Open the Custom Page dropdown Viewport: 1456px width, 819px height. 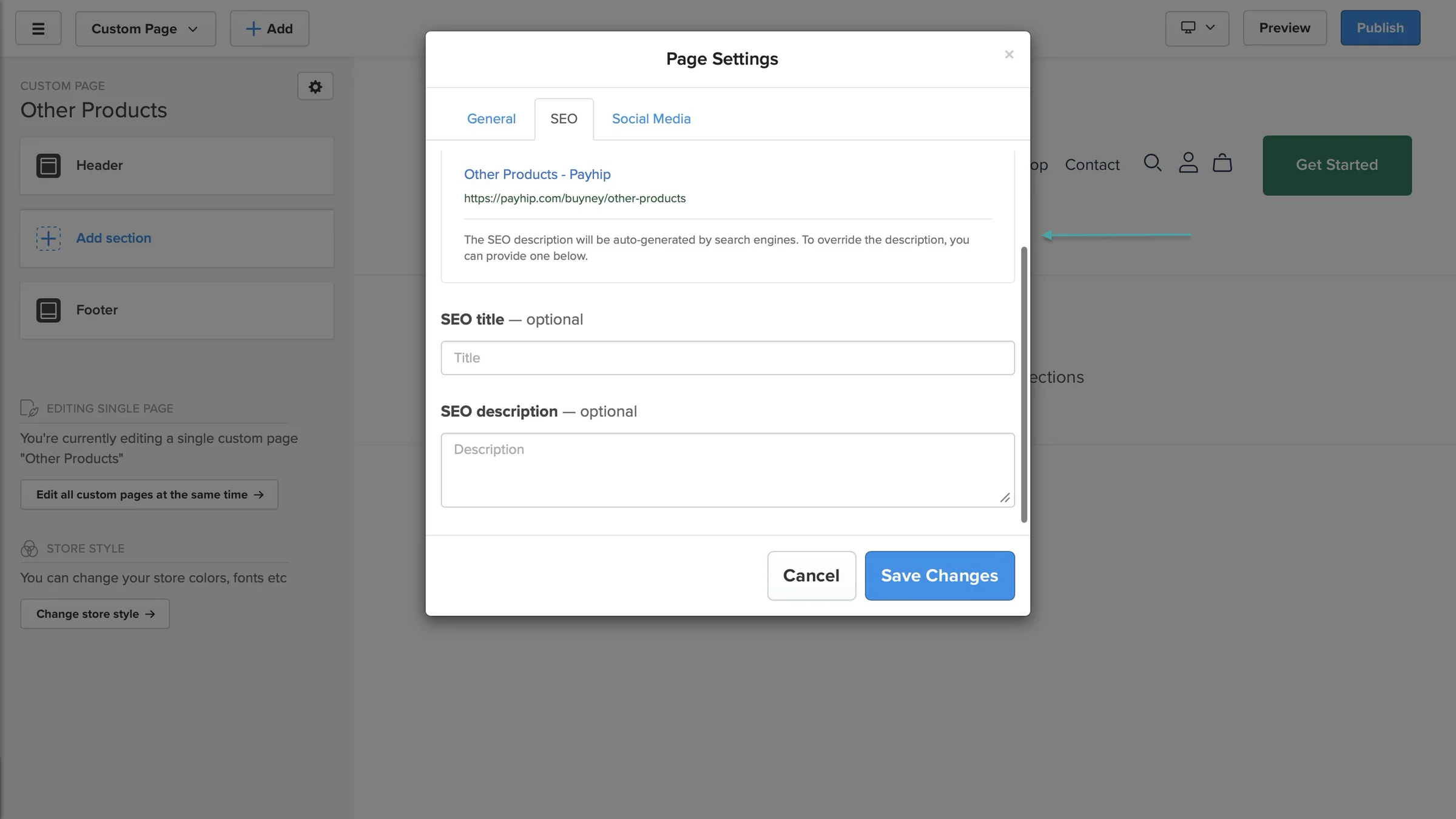[x=146, y=29]
